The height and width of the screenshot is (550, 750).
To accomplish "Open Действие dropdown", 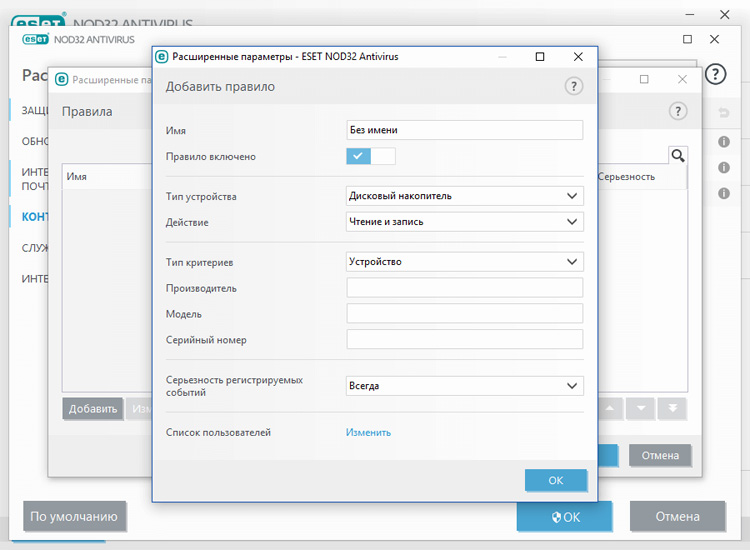I will 464,222.
